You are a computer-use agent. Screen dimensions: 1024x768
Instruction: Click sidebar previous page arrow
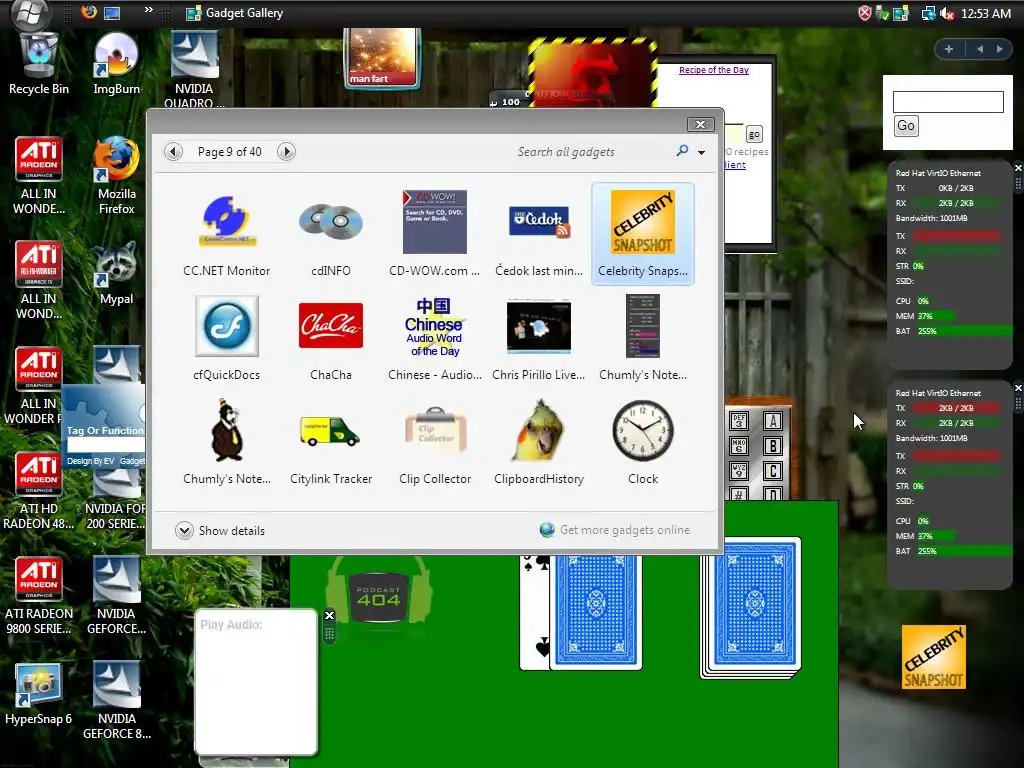pos(980,49)
